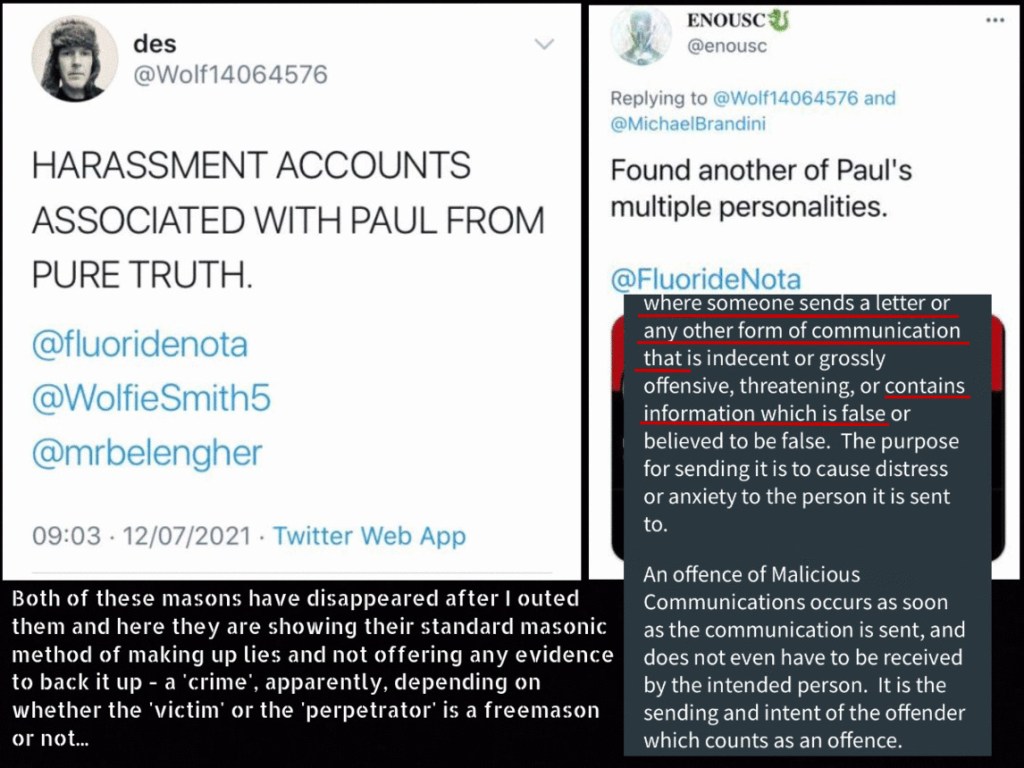The height and width of the screenshot is (768, 1024).
Task: Click the 09:03 12/07/2021 timestamp
Action: tap(141, 536)
